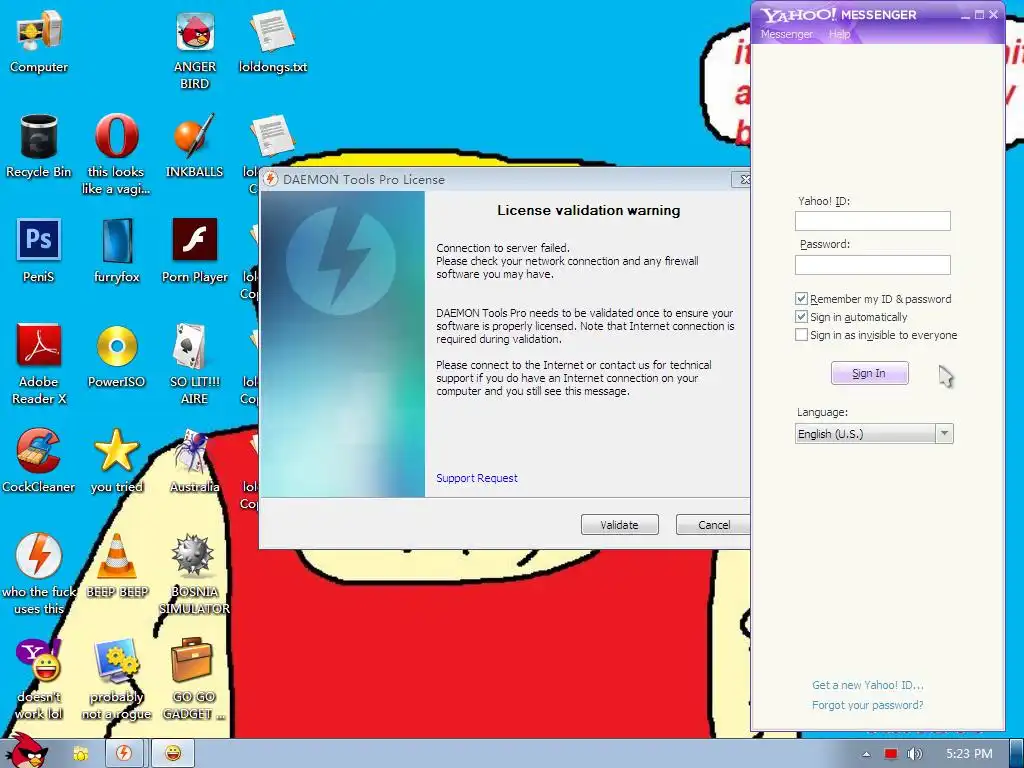
Task: Select the ANGER BIRD desktop icon
Action: pyautogui.click(x=195, y=50)
